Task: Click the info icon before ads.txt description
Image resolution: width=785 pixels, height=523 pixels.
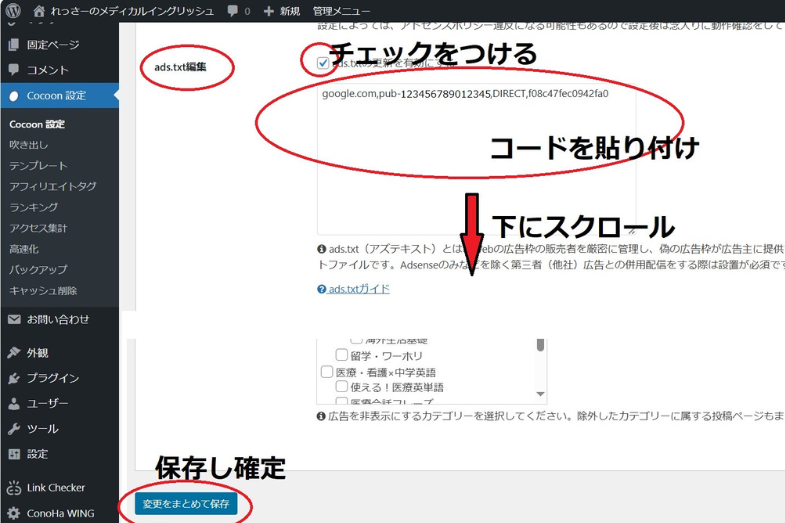Action: (x=321, y=249)
